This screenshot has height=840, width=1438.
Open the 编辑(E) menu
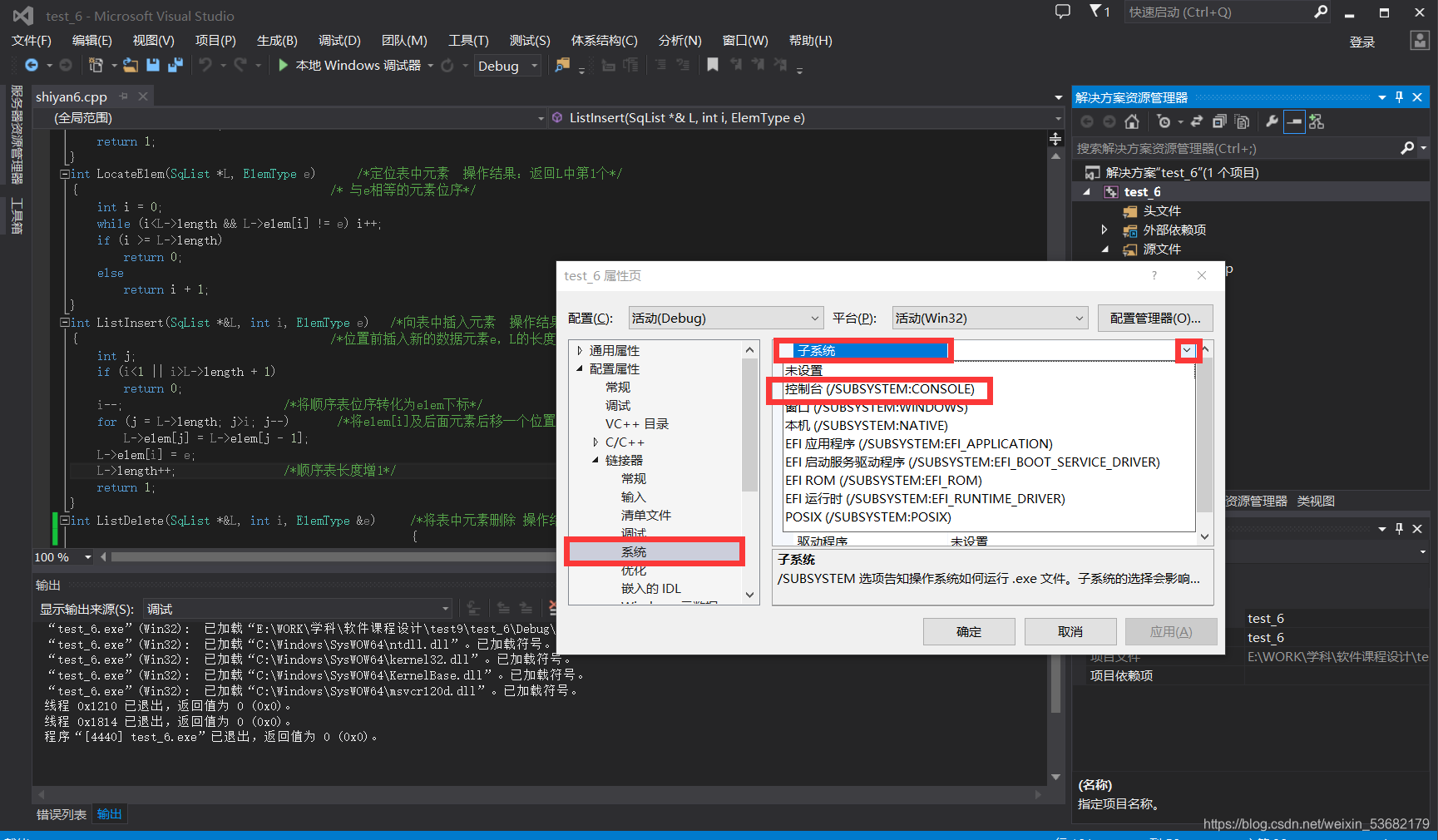[91, 41]
